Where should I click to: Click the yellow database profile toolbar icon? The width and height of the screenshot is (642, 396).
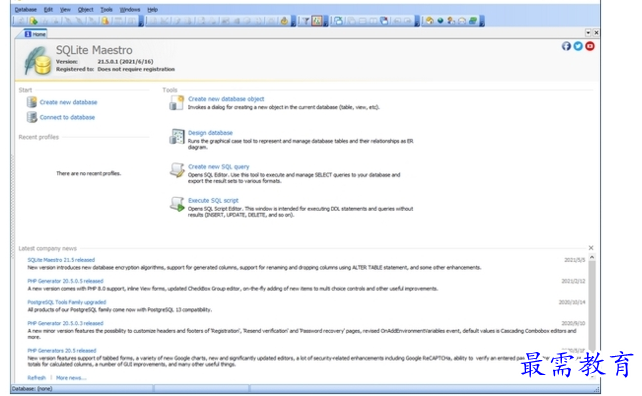pyautogui.click(x=105, y=21)
